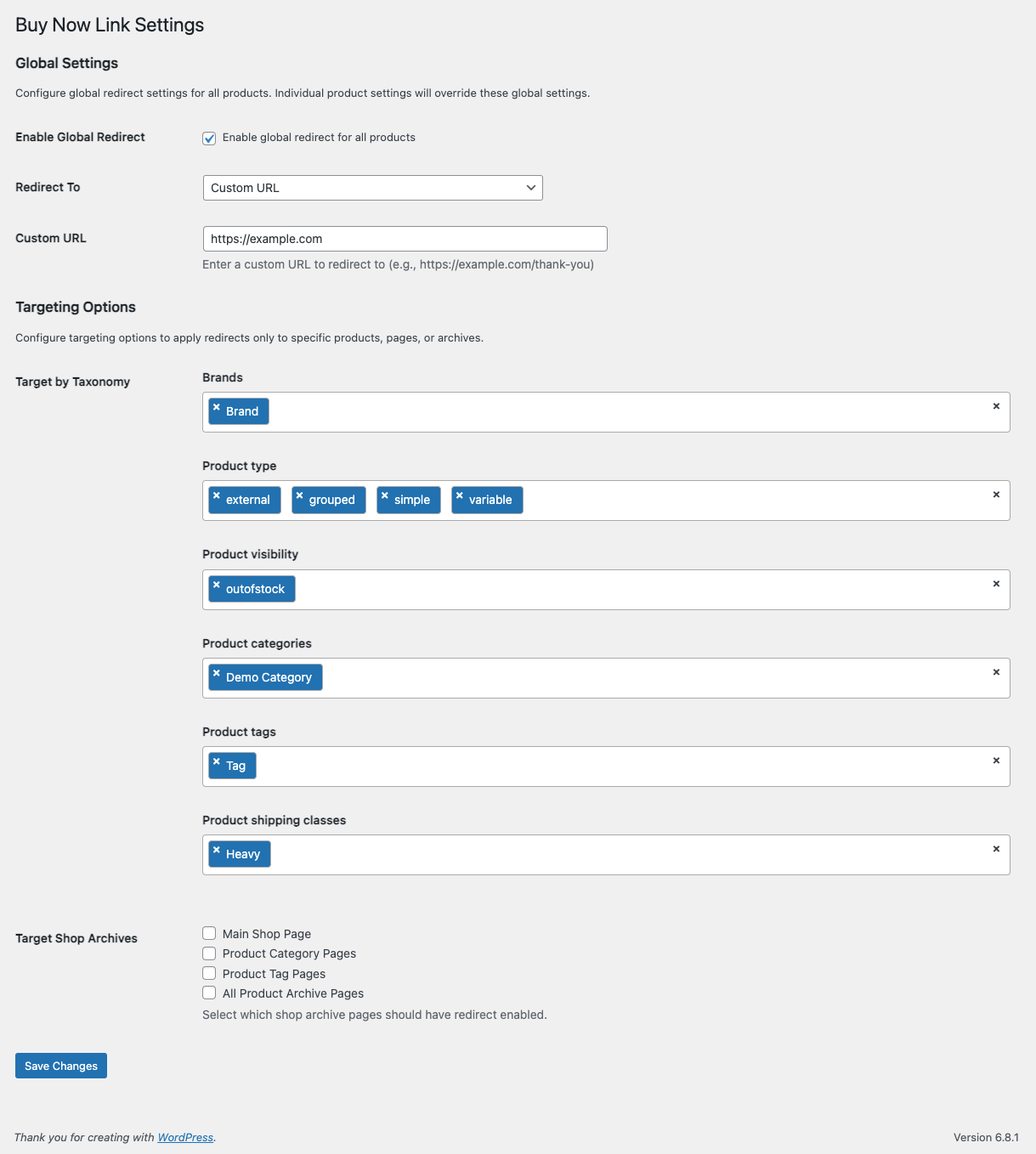Remove the Heavy shipping class tag
This screenshot has height=1154, width=1036.
click(x=217, y=853)
